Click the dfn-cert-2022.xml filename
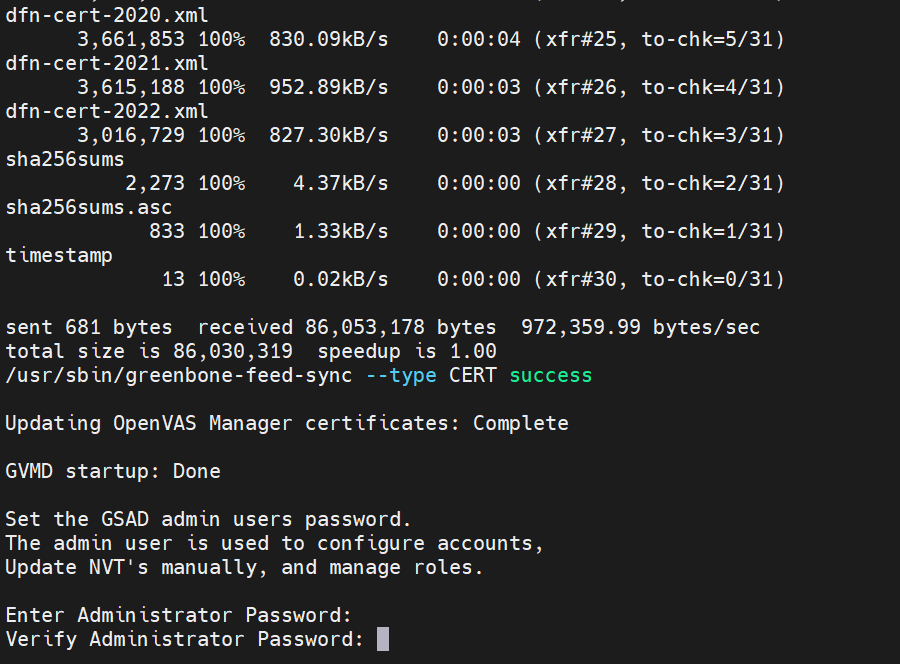 point(107,111)
